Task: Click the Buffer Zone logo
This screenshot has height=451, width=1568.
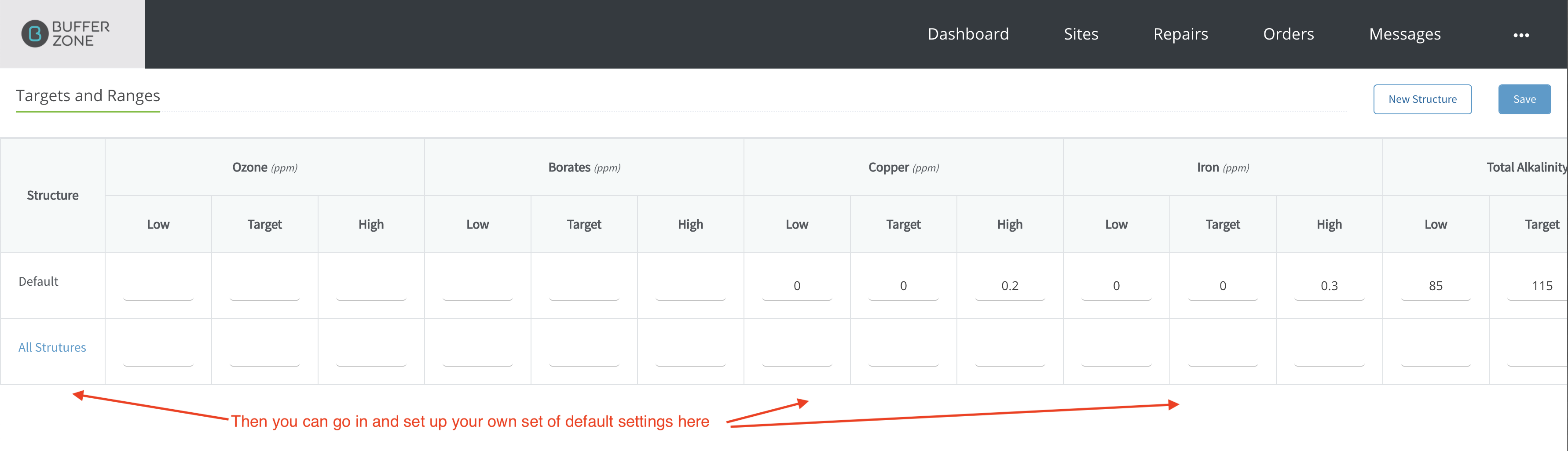Action: point(66,34)
